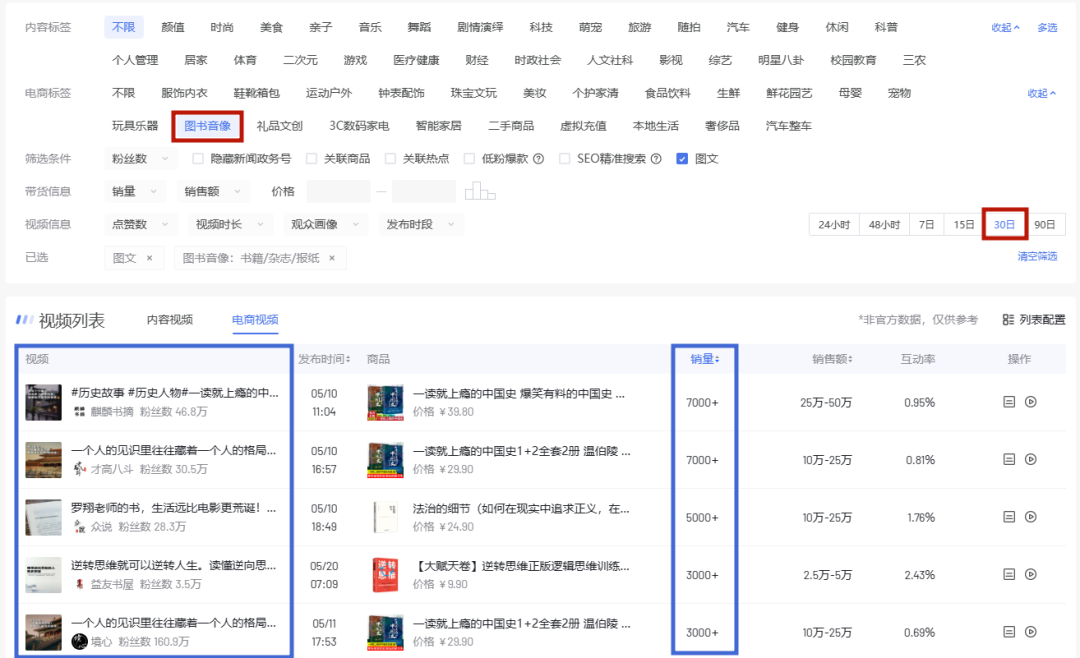Play video icon for 益友书屋 row
The height and width of the screenshot is (658, 1080).
[x=1031, y=574]
